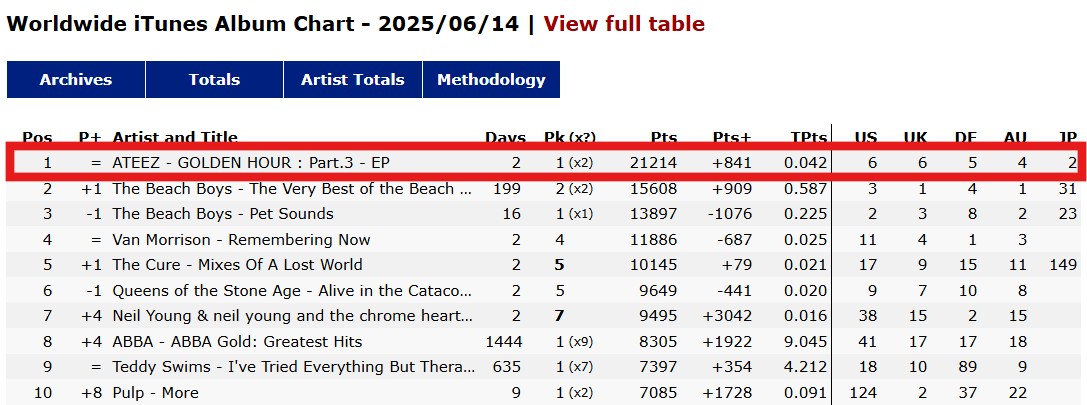Click the Pulp - More entry

tap(155, 393)
